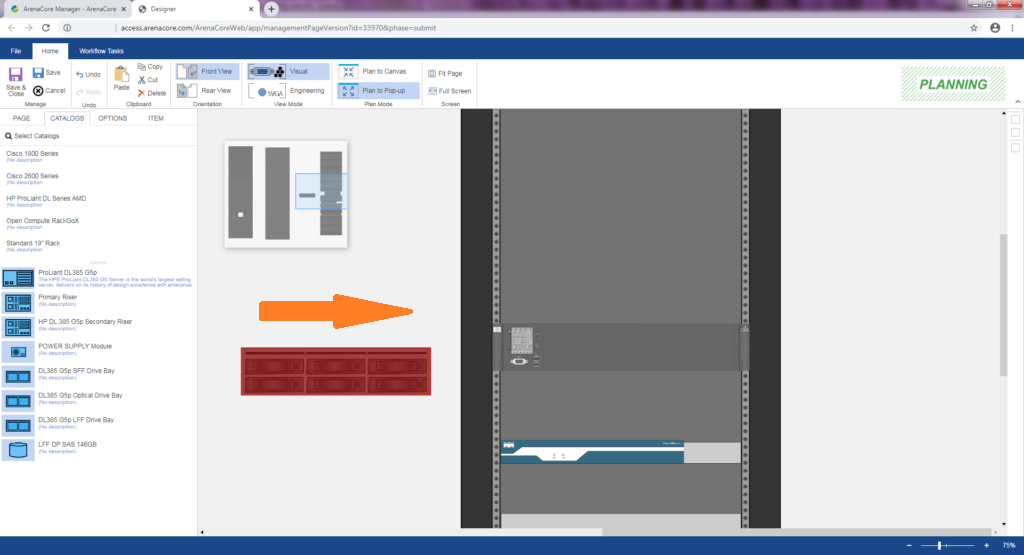Click DL385 G5p SFF Drive Bay icon
This screenshot has height=555, width=1024.
click(x=18, y=377)
